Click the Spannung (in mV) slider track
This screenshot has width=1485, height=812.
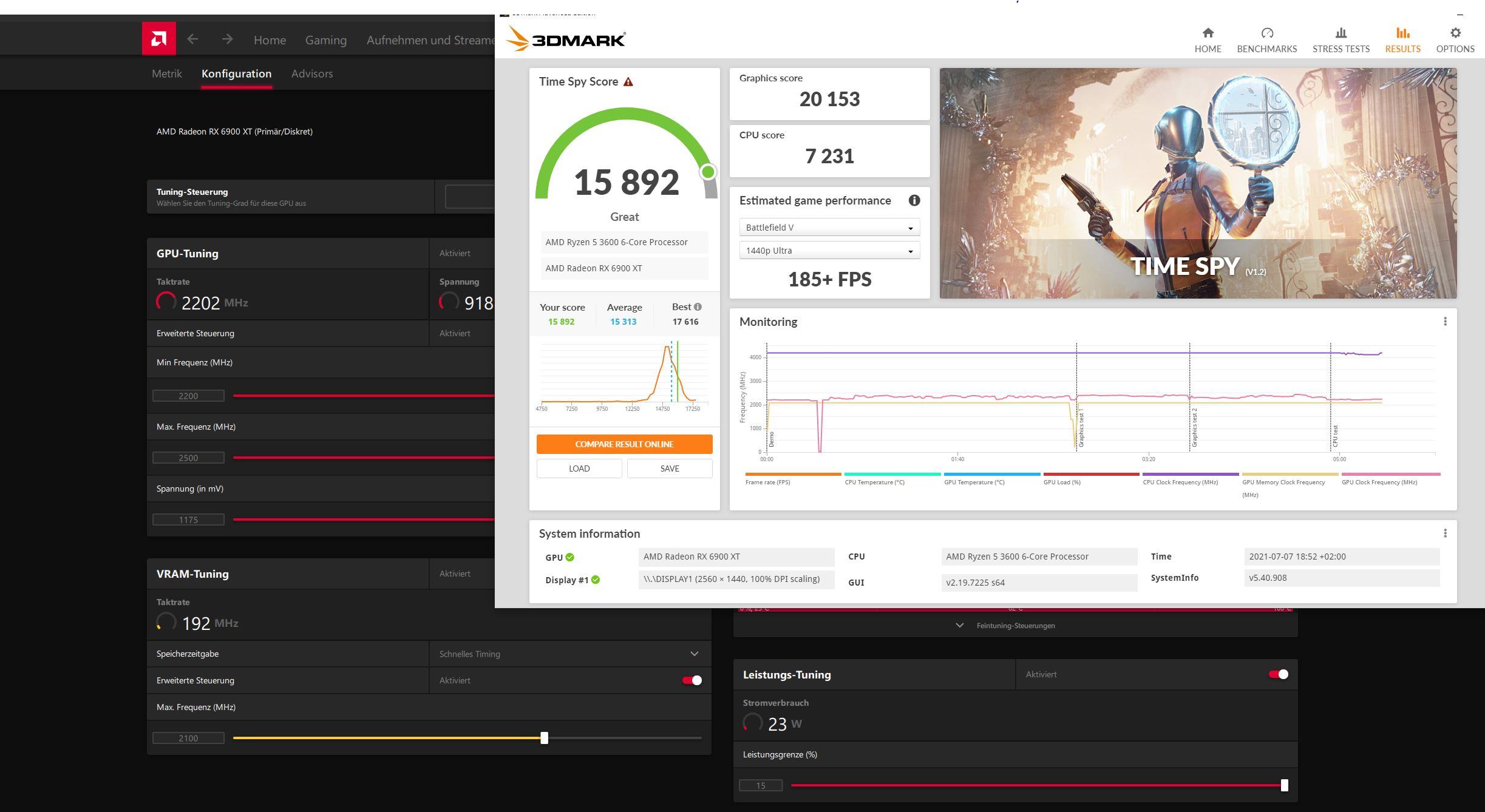click(x=364, y=519)
